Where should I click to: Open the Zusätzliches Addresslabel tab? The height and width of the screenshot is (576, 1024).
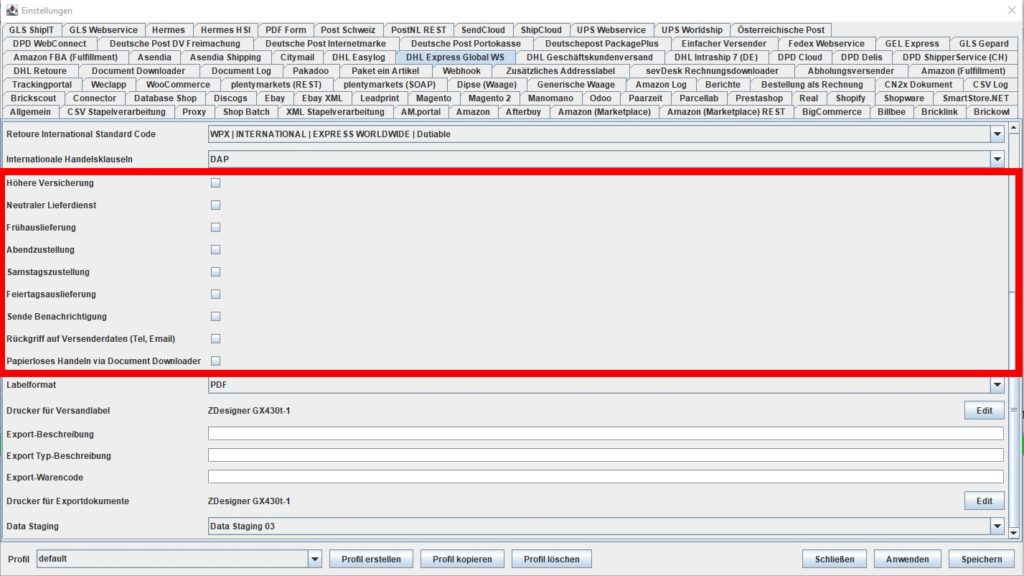pyautogui.click(x=560, y=71)
